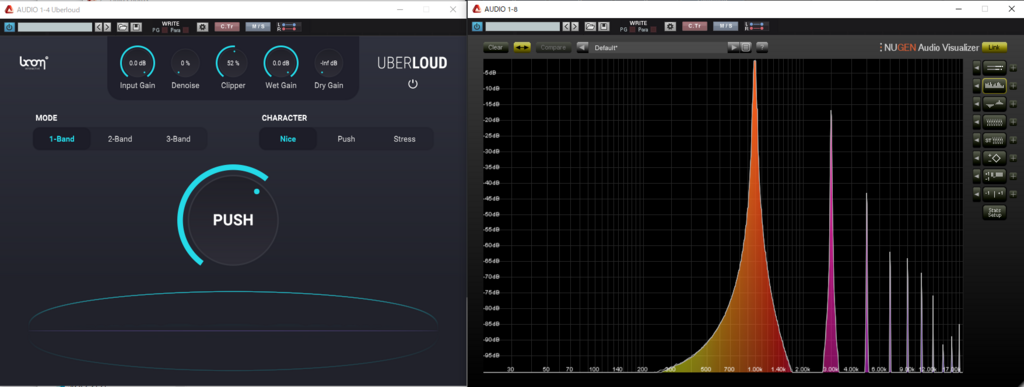Click the Clipper knob showing 52 %
The image size is (1024, 387).
point(232,63)
